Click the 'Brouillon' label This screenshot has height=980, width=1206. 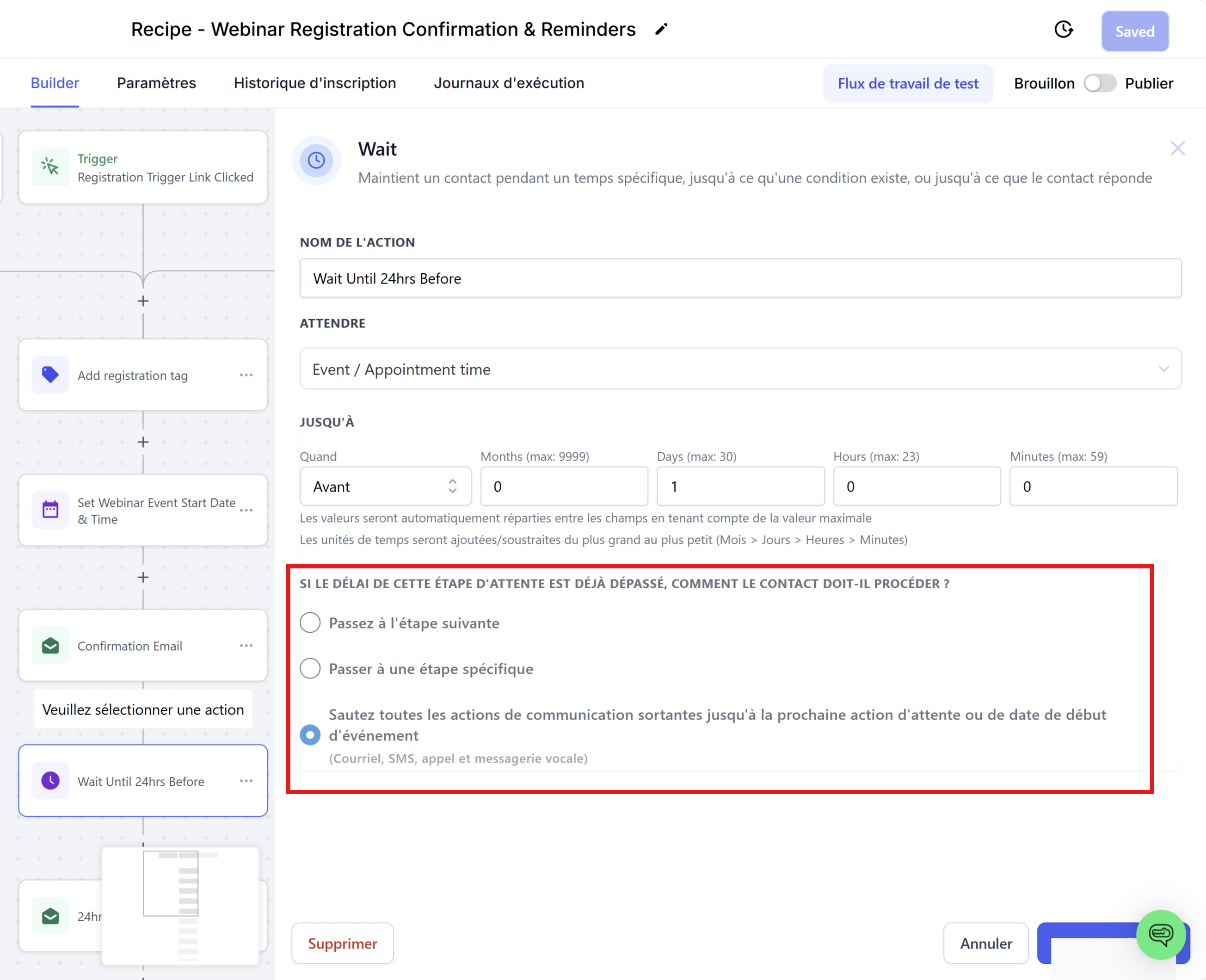point(1044,84)
